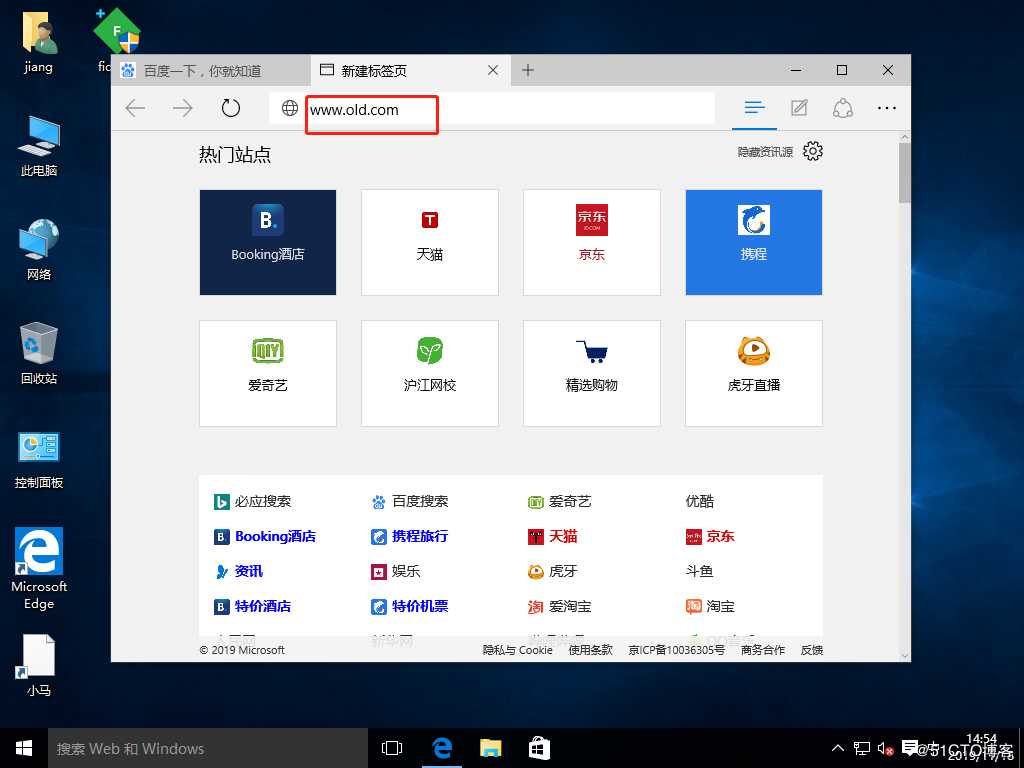Open the 携程 top site tile
Viewport: 1024px width, 768px height.
[754, 242]
